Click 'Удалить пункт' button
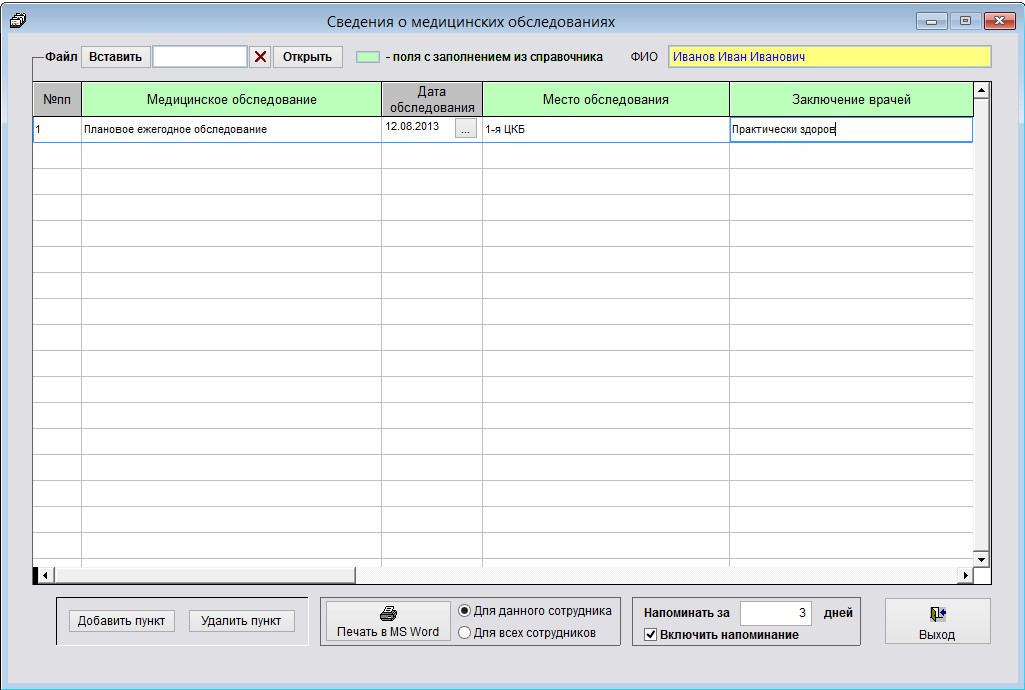The image size is (1025, 690). pos(241,621)
